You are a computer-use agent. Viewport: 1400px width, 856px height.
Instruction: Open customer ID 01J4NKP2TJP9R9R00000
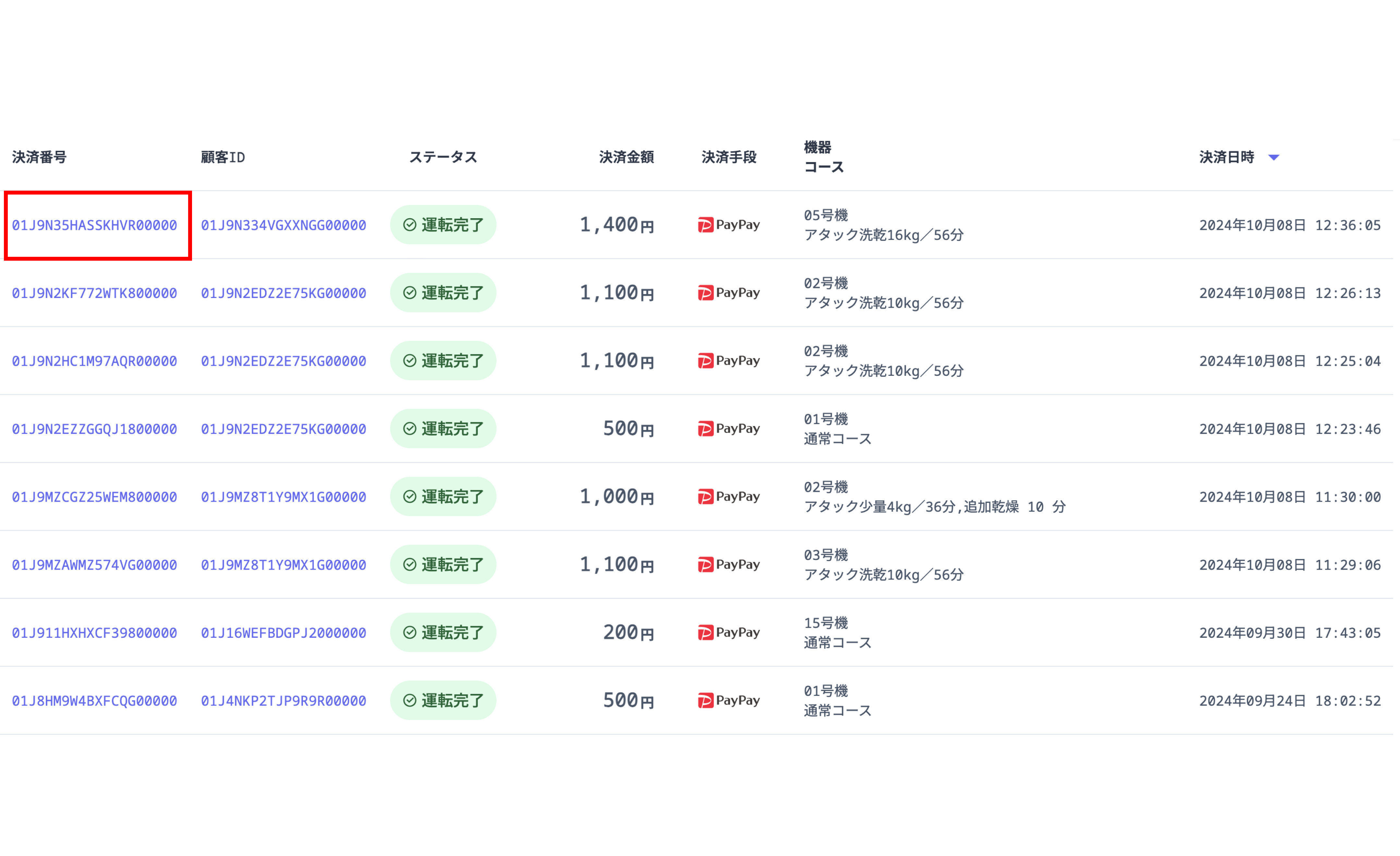(x=283, y=701)
